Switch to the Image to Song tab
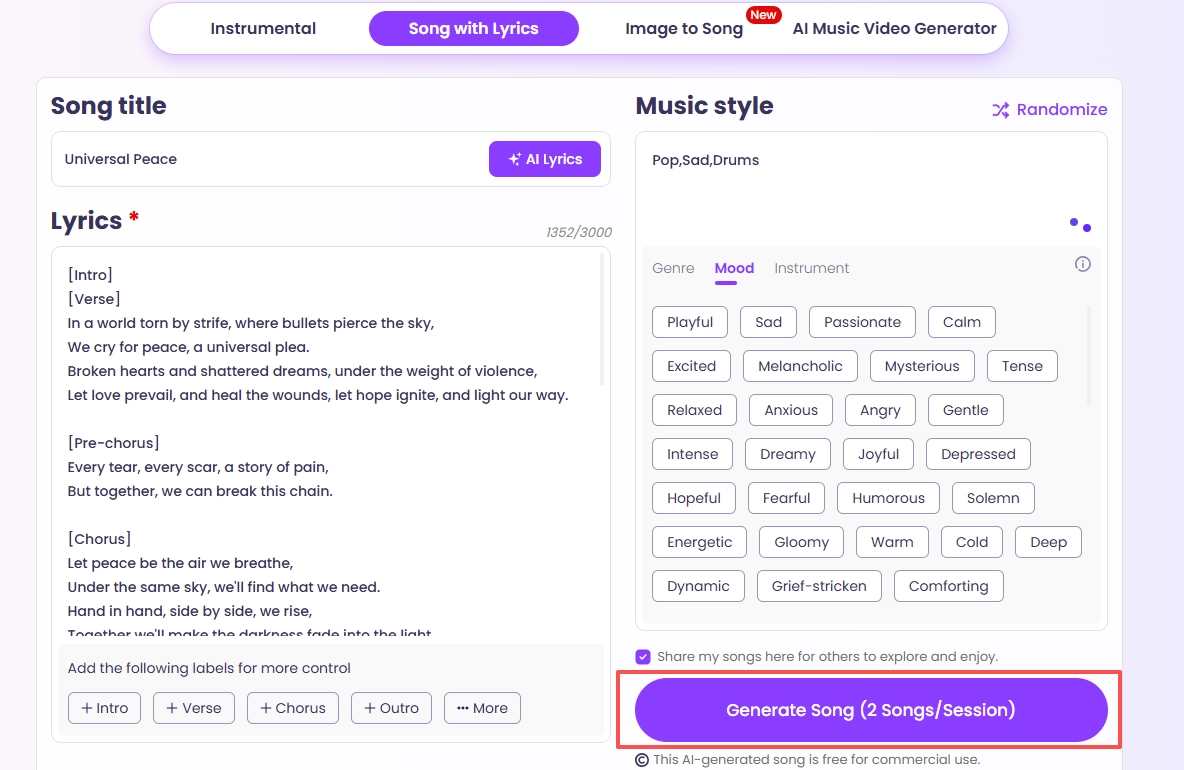Image resolution: width=1184 pixels, height=770 pixels. [x=684, y=28]
